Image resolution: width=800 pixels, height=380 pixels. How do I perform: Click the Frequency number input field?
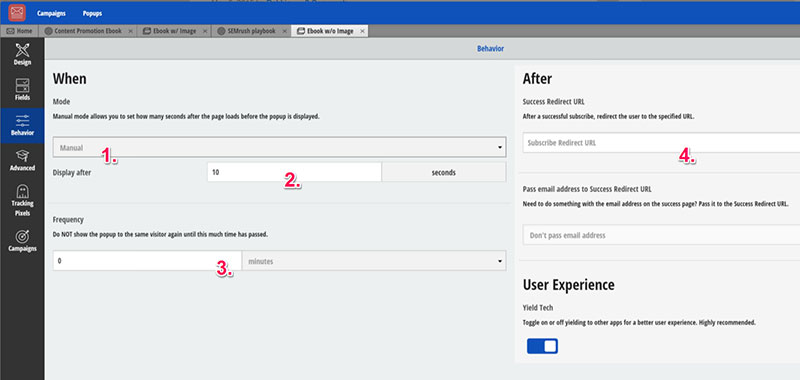pyautogui.click(x=147, y=261)
